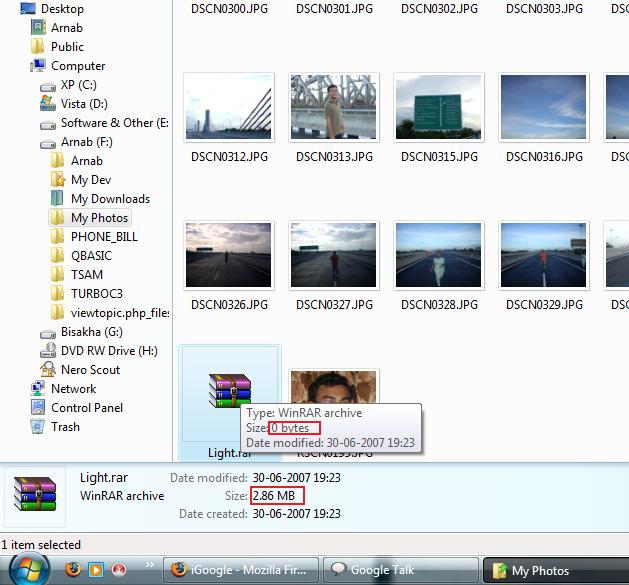
Task: Click the DVD RW Drive (H:) icon
Action: point(48,351)
